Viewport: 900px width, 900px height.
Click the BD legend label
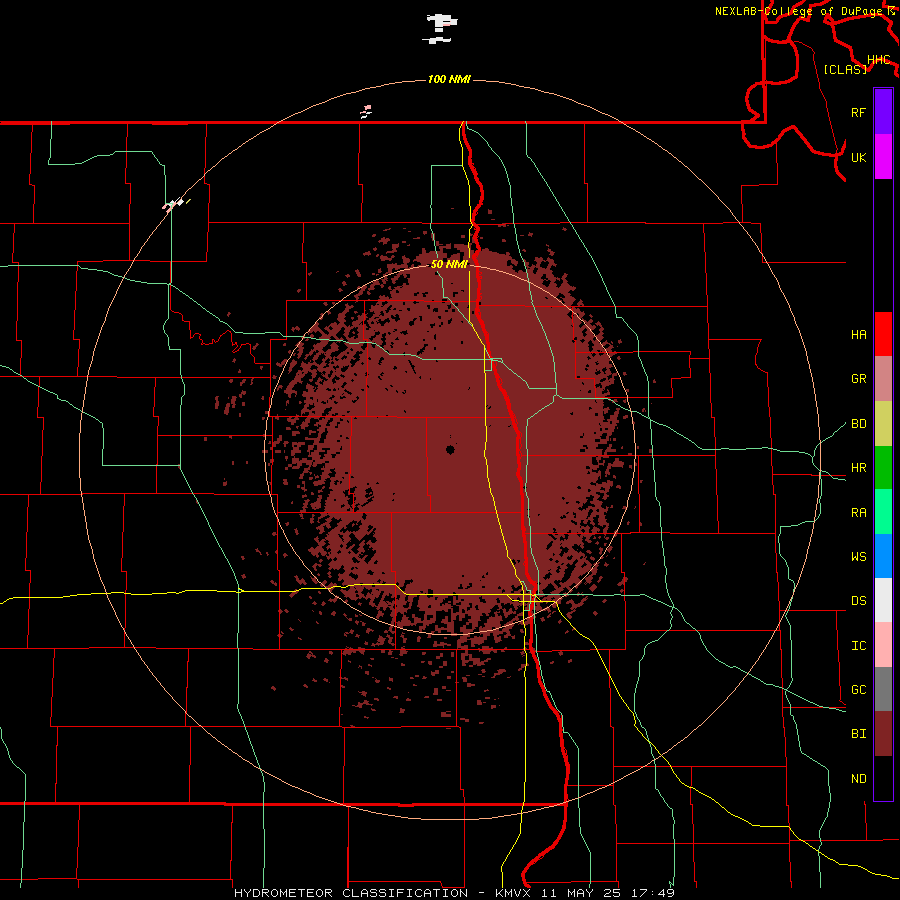pyautogui.click(x=858, y=424)
